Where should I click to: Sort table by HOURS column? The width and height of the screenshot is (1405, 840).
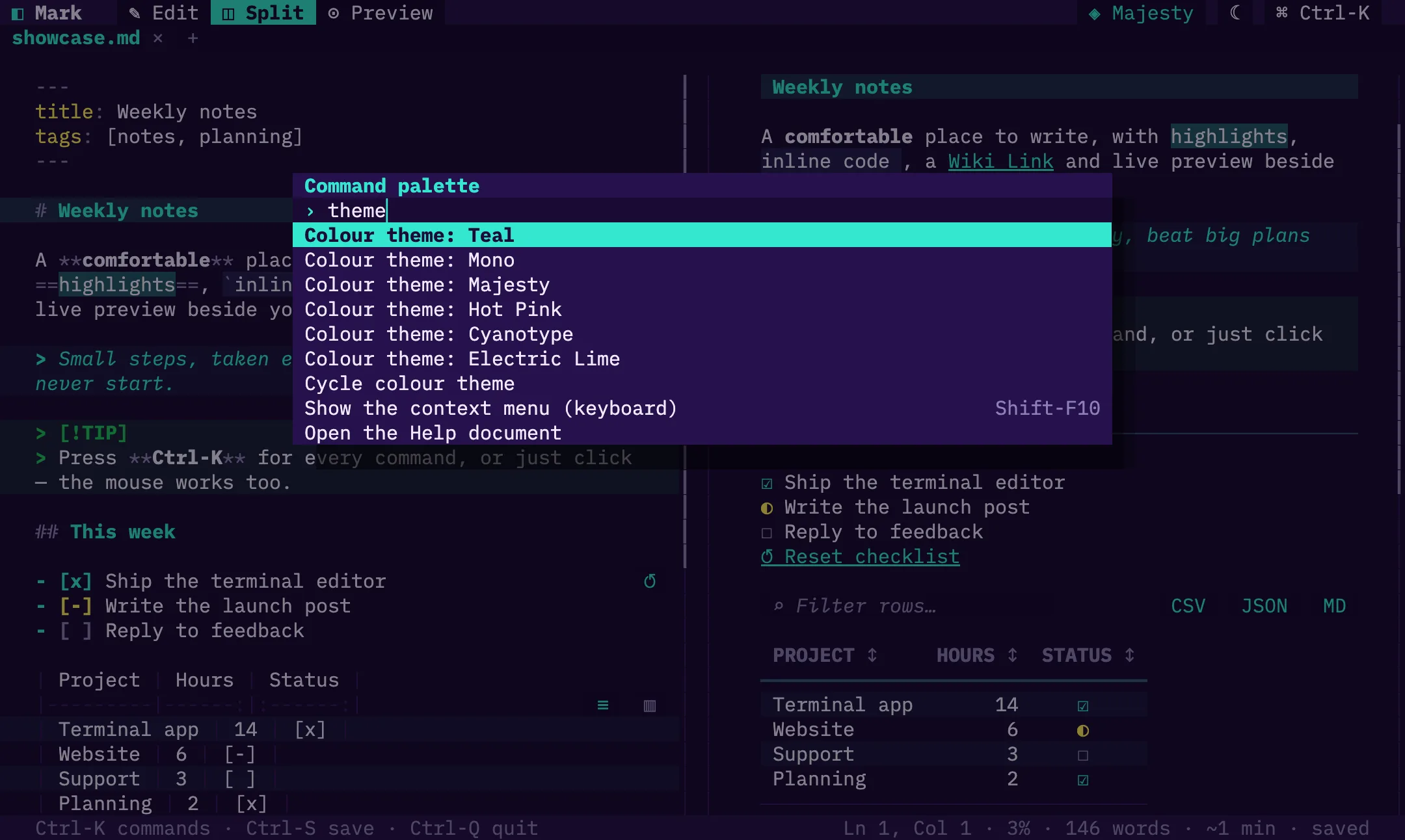[x=977, y=655]
